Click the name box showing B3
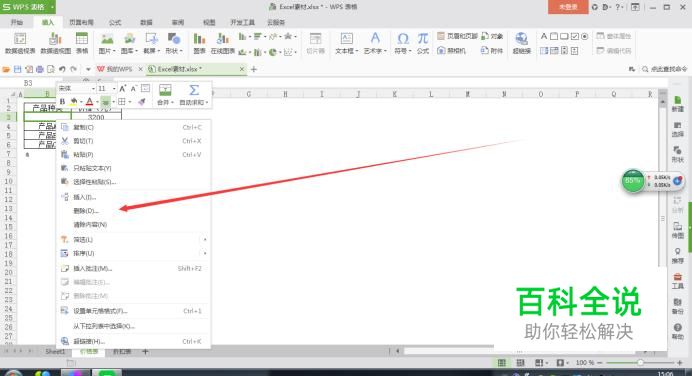The height and width of the screenshot is (376, 692). tap(28, 83)
